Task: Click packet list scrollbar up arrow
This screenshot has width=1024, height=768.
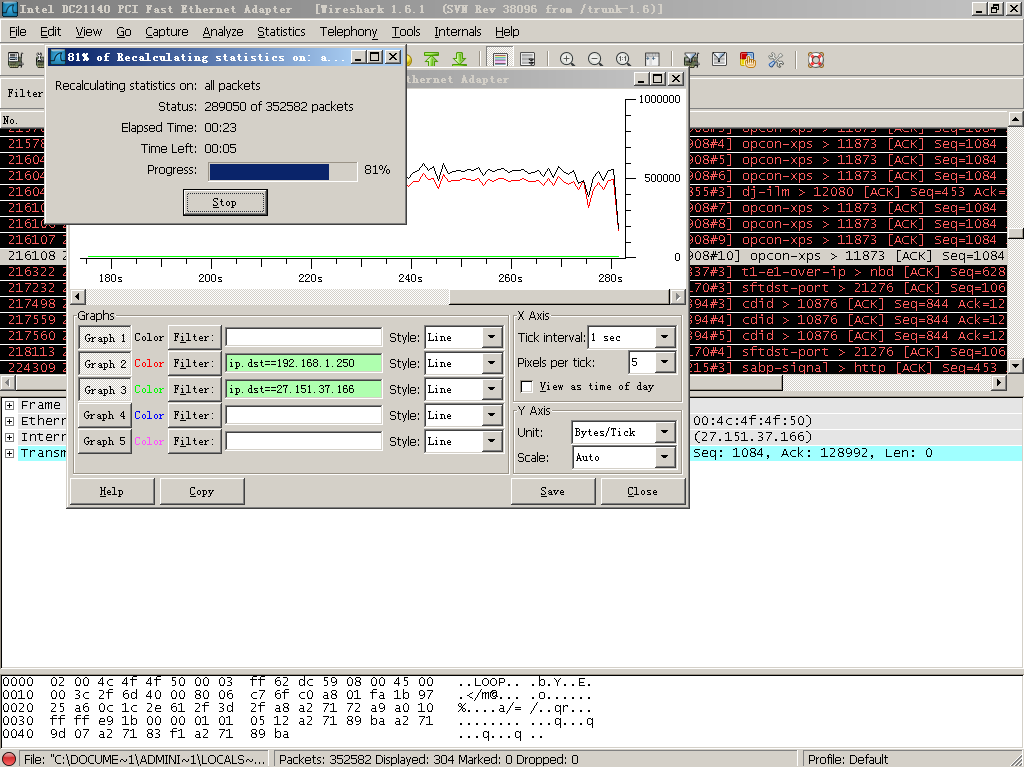Action: point(1016,119)
